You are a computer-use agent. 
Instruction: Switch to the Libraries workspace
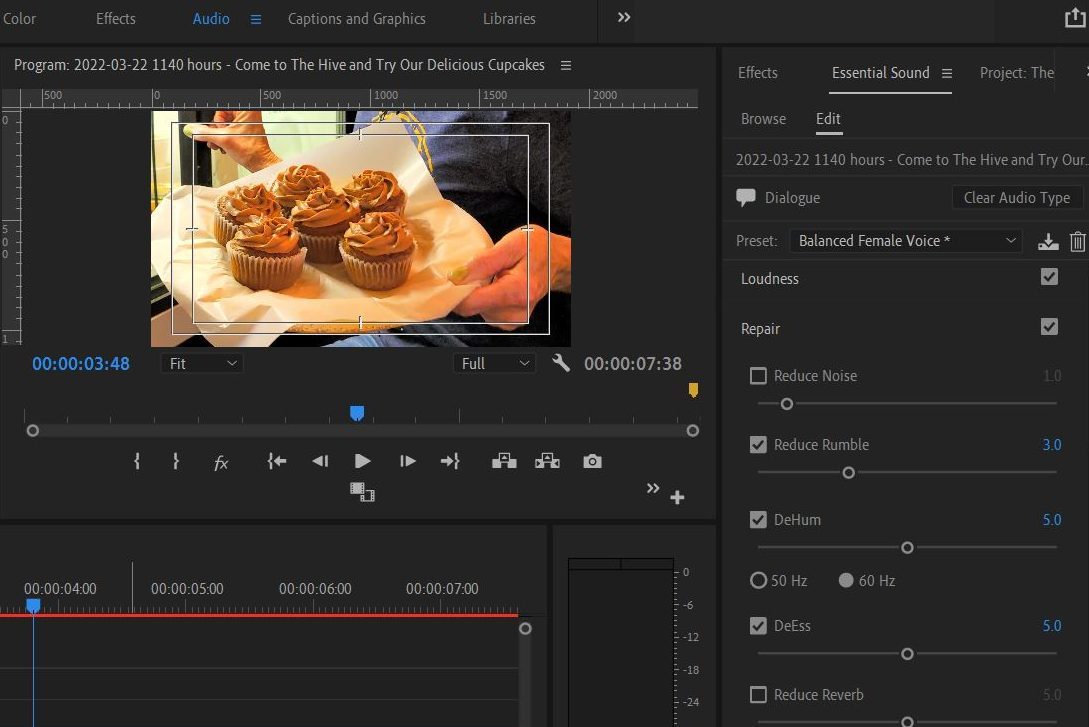509,19
